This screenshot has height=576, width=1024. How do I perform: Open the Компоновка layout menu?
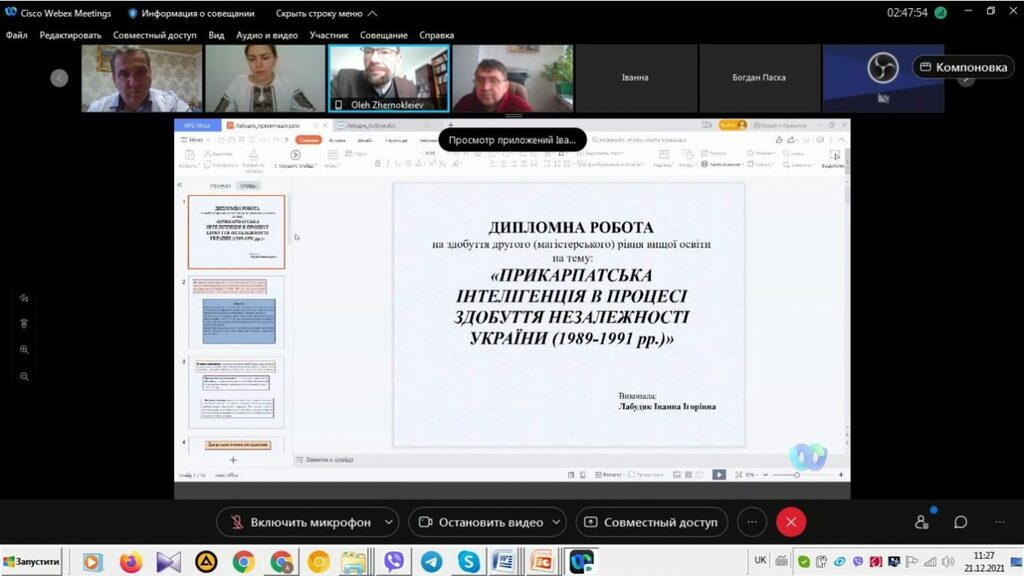(964, 67)
